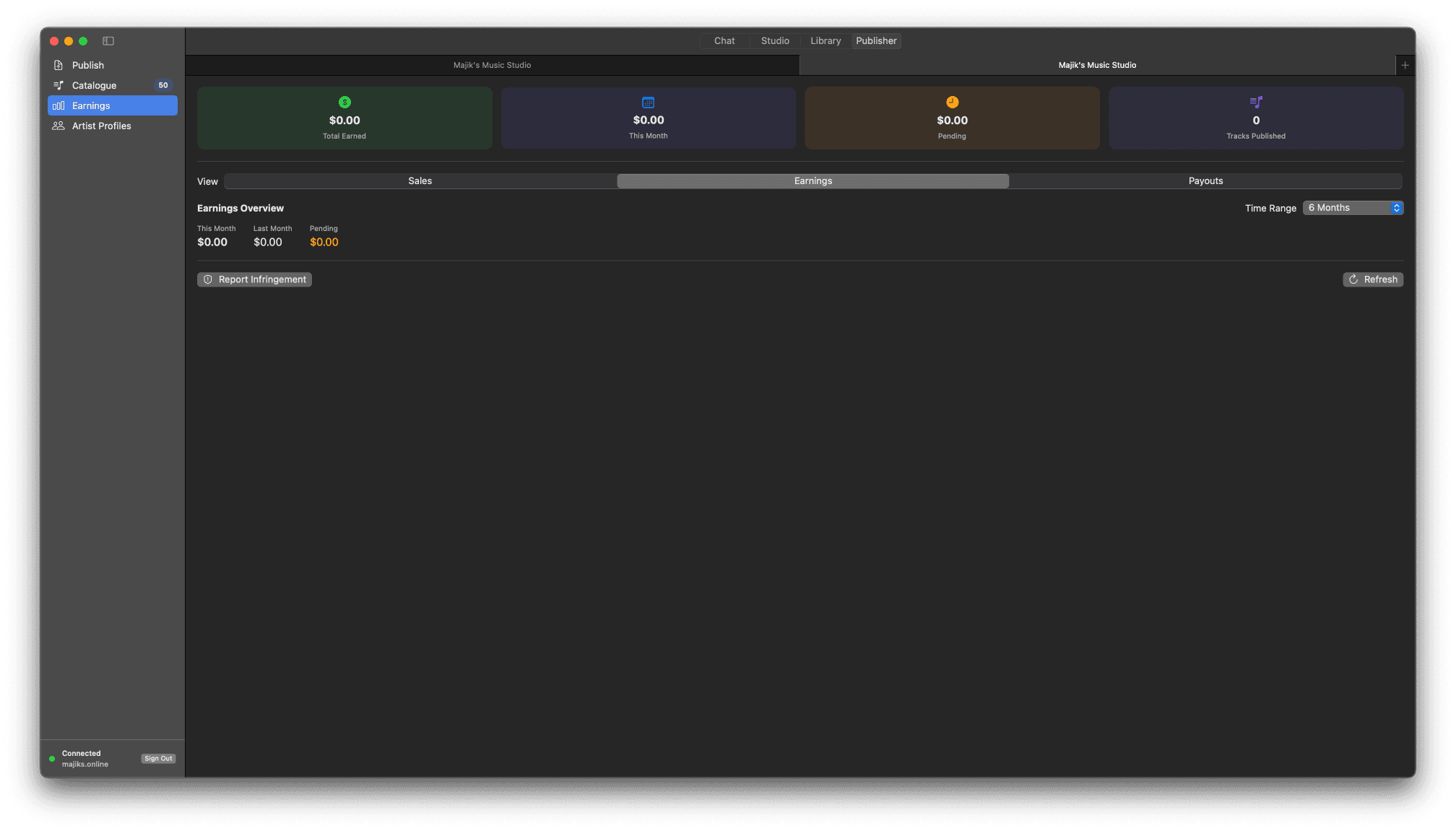
Task: Open Artist Profiles section
Action: pos(113,126)
